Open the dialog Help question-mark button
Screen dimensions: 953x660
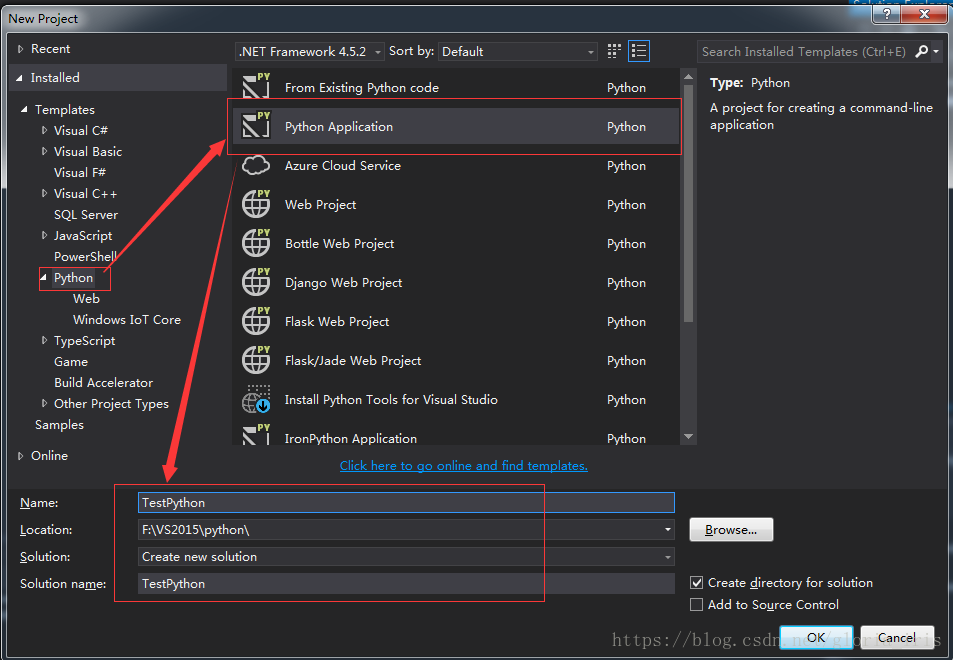887,14
